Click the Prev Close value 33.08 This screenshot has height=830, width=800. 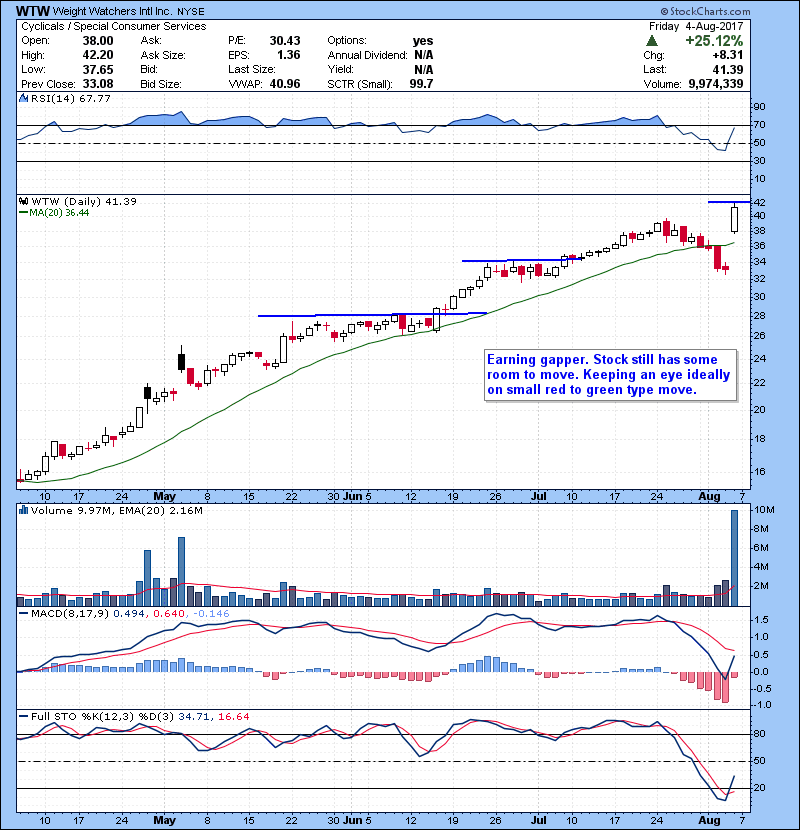(98, 84)
